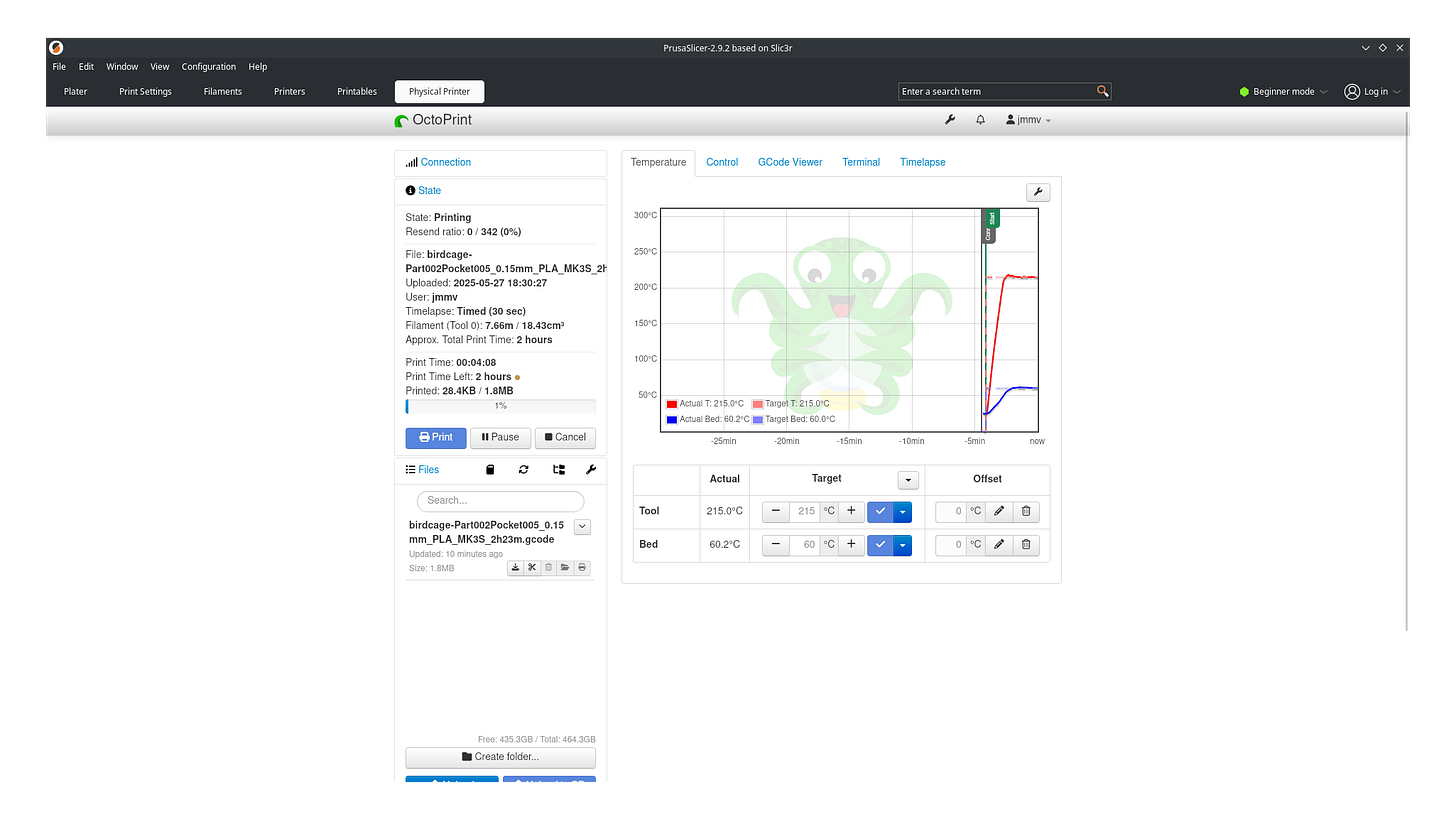
Task: Click PrusaSlicer app icon in title bar
Action: tap(57, 47)
